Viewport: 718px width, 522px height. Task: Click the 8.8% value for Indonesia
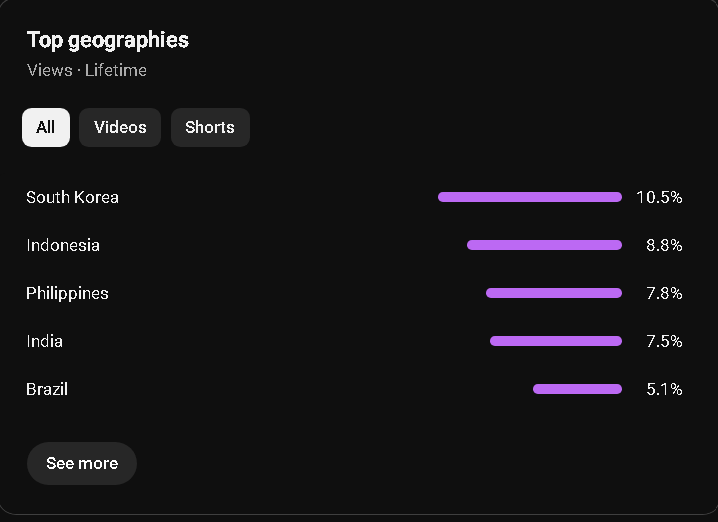664,245
